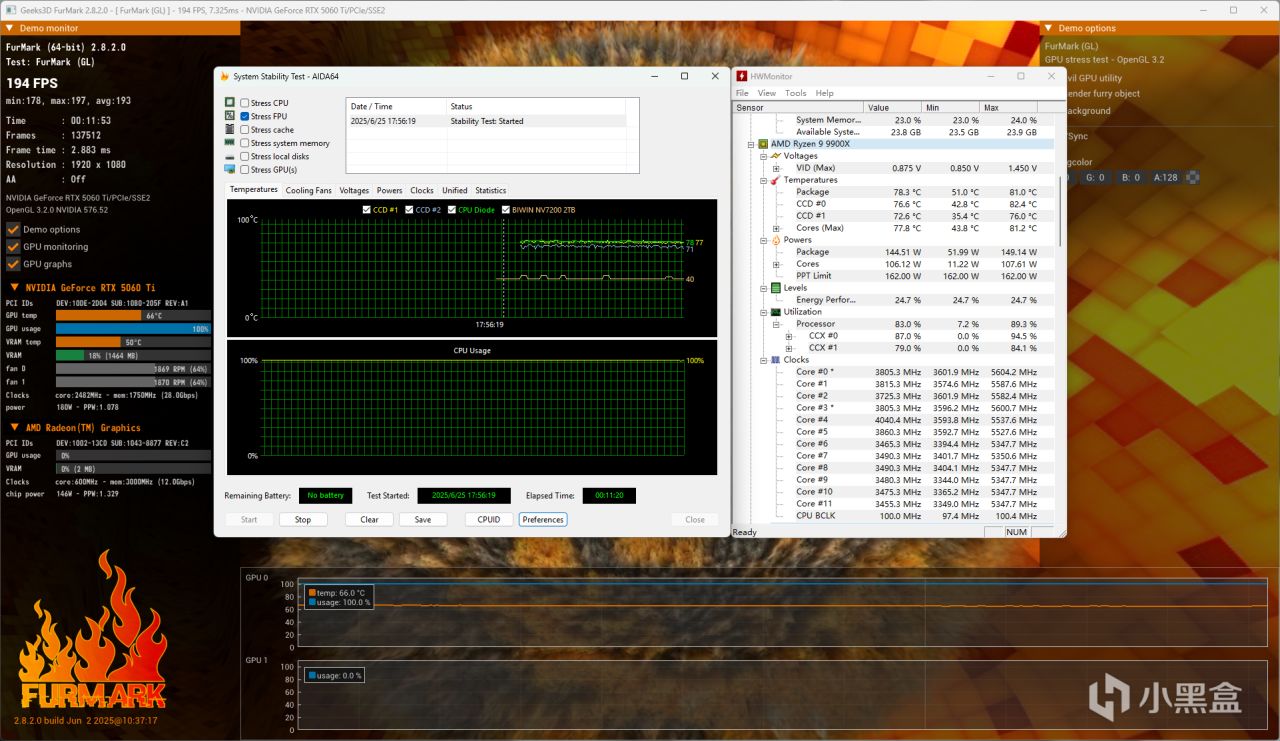Viewport: 1280px width, 741px height.
Task: Collapse the AMD Radeon(TM) Graphics section
Action: (x=15, y=428)
